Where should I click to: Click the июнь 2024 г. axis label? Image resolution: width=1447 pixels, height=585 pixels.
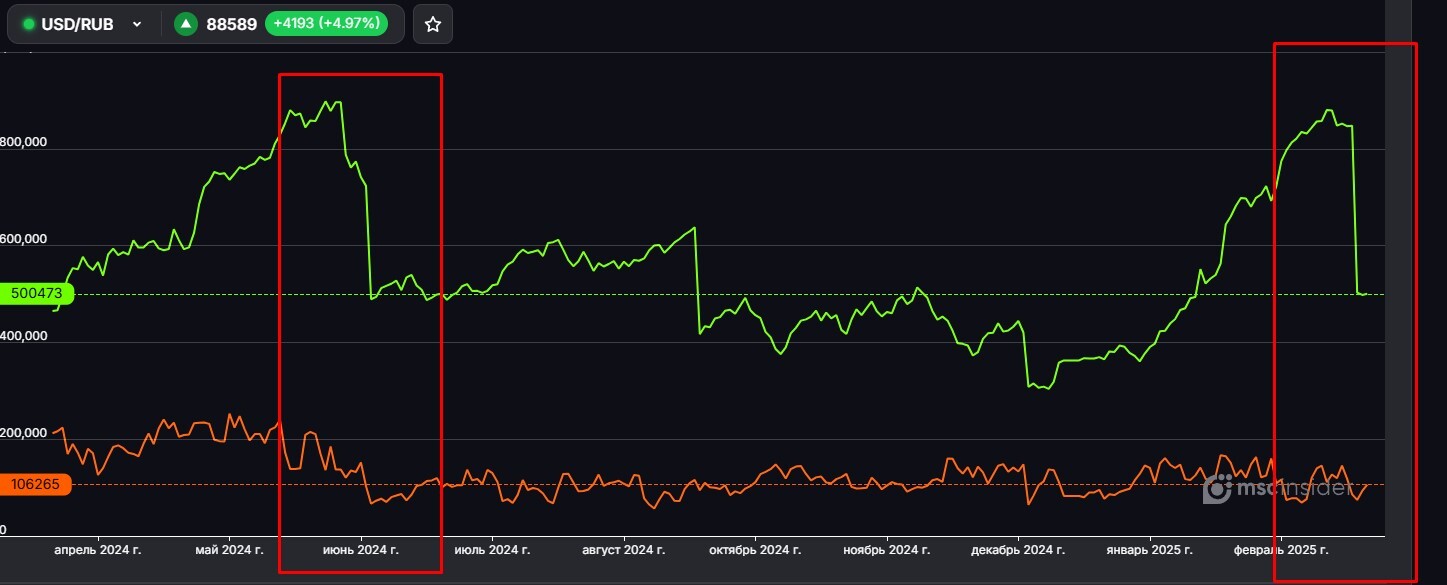[360, 550]
